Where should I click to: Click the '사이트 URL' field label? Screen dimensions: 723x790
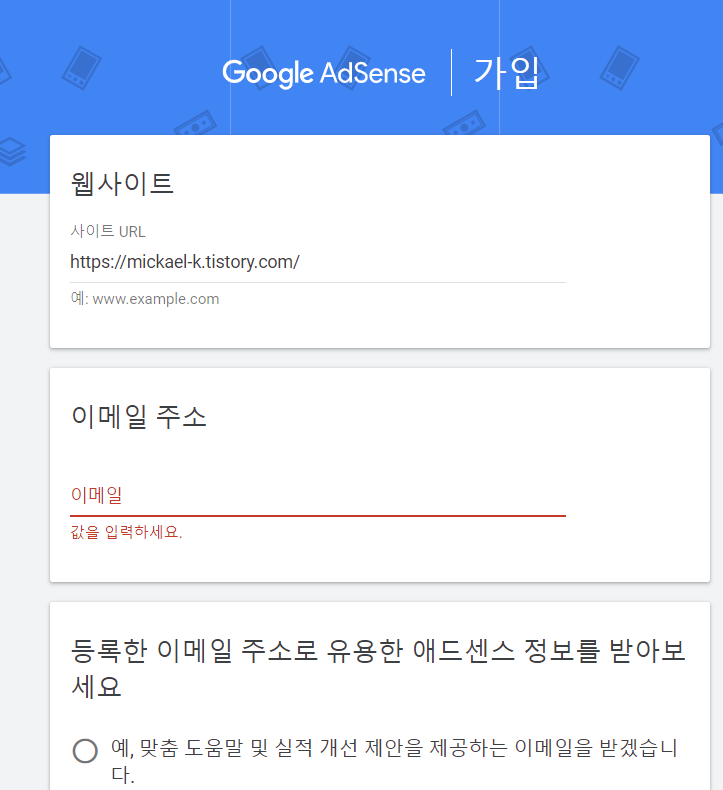tap(108, 231)
